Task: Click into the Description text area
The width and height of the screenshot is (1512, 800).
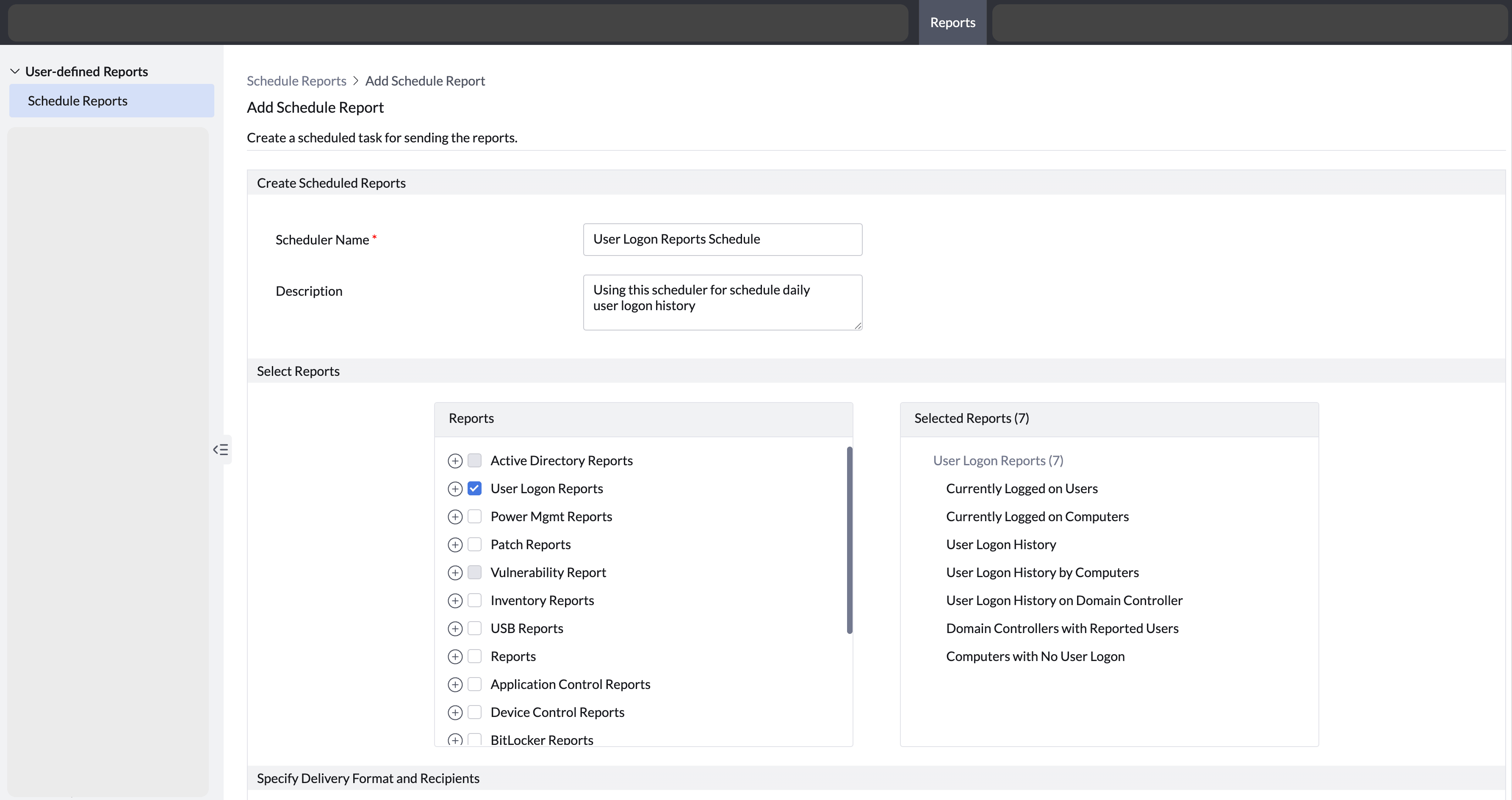Action: point(723,302)
